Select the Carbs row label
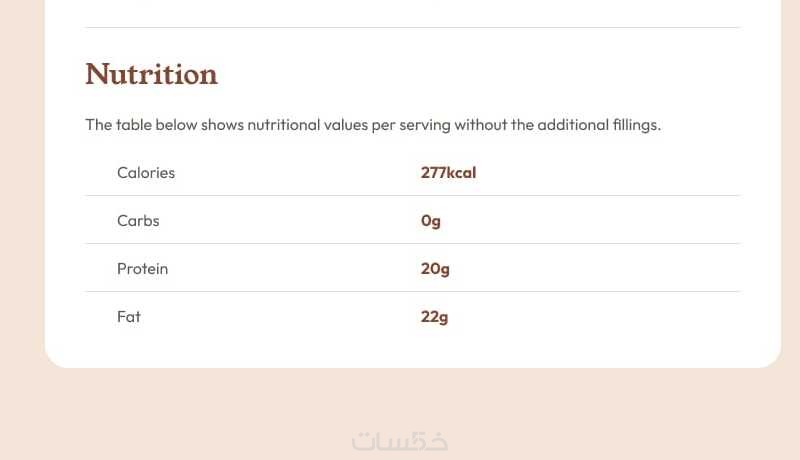The width and height of the screenshot is (800, 460). pos(138,221)
